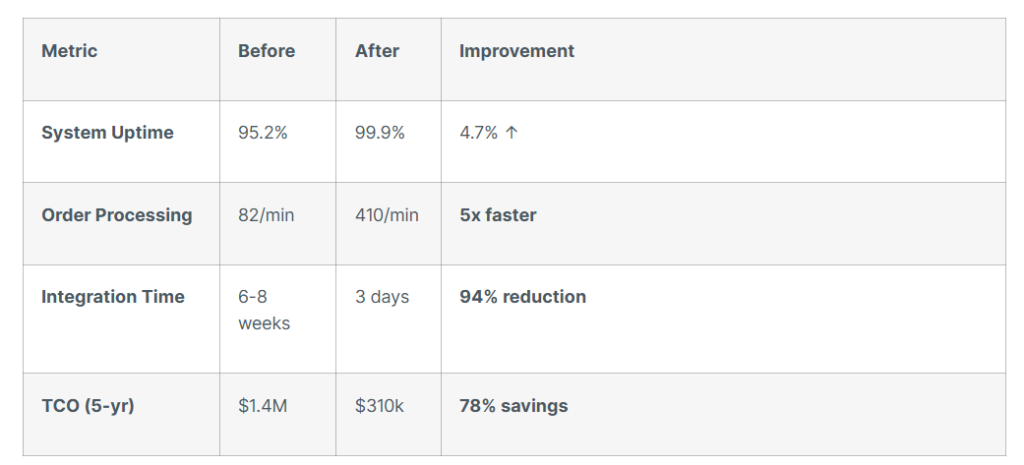Click the upward arrow beside 4.7%
The image size is (1024, 465).
click(x=512, y=133)
